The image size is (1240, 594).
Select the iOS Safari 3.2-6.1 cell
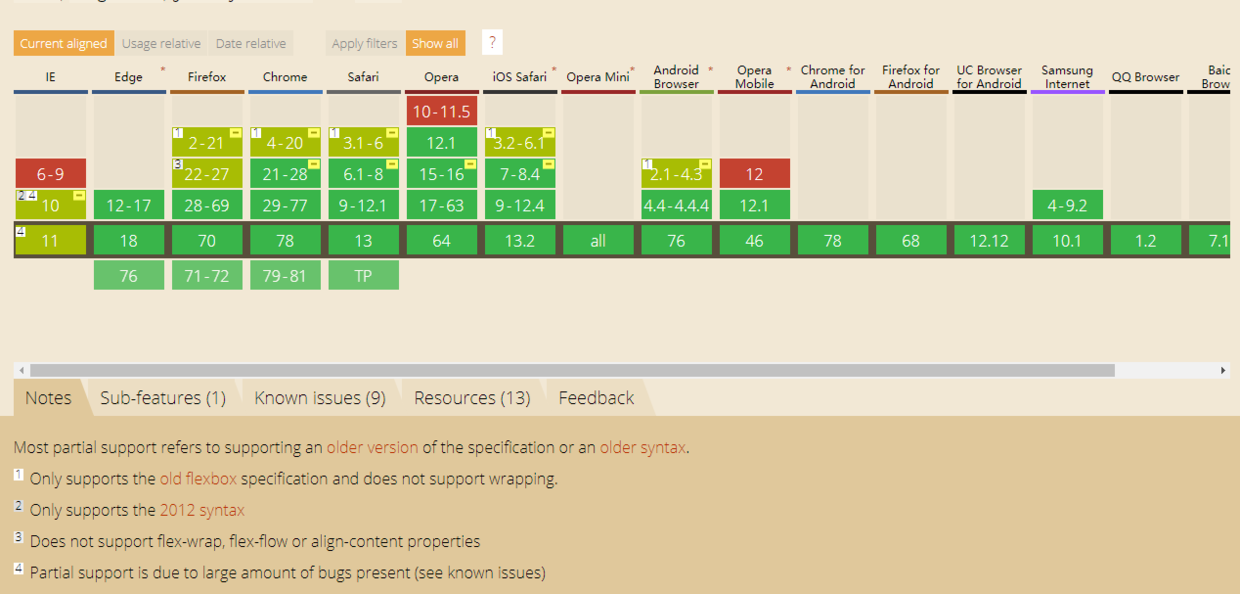click(520, 143)
